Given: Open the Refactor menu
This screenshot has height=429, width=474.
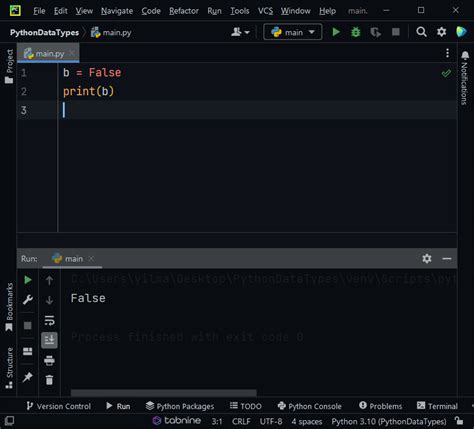Looking at the screenshot, I should pyautogui.click(x=184, y=11).
